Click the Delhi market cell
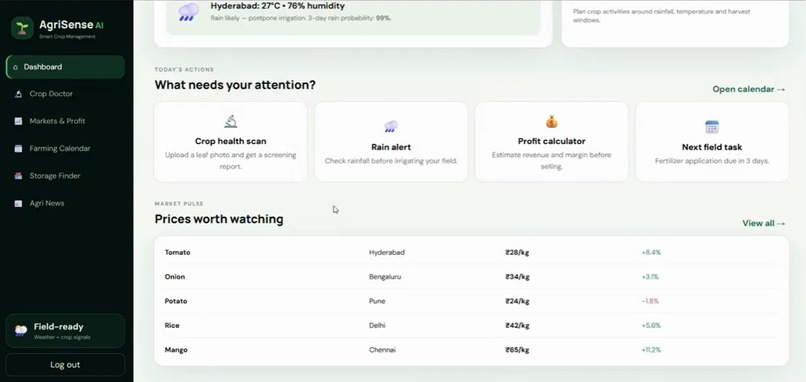Screen dimensions: 806x382 pyautogui.click(x=377, y=325)
